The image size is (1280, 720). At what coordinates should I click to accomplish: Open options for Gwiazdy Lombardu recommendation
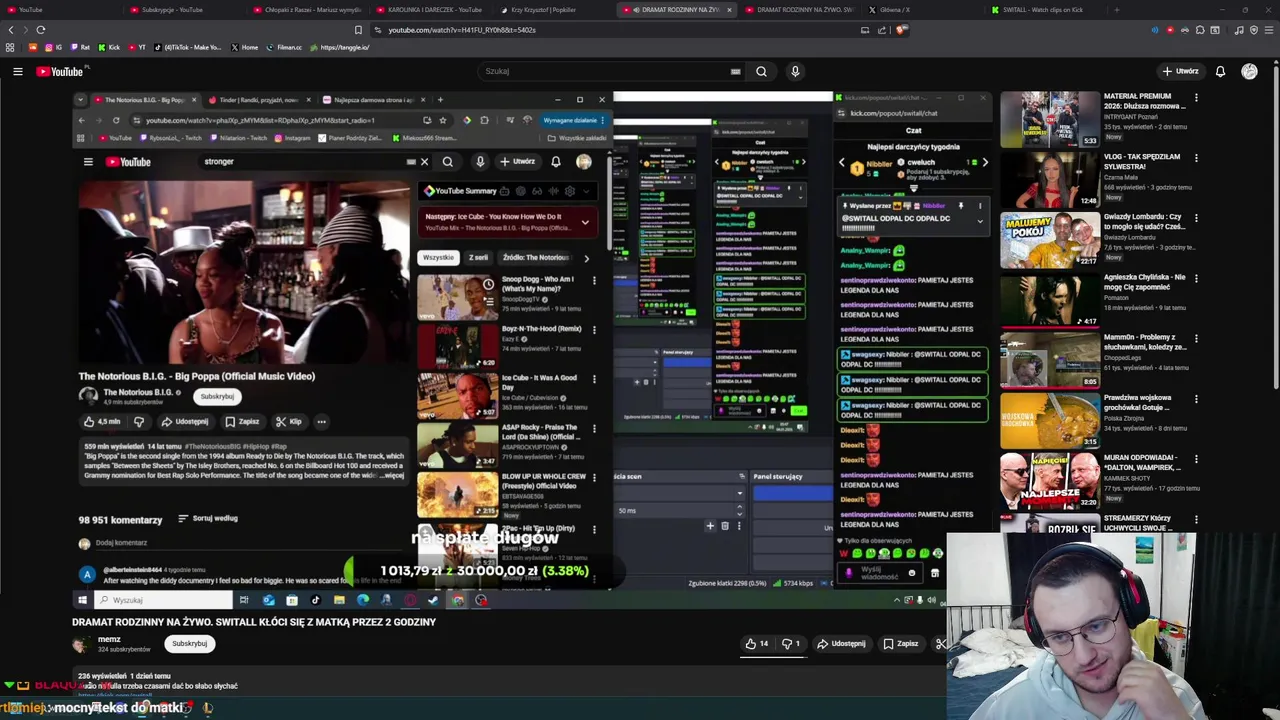[1196, 218]
